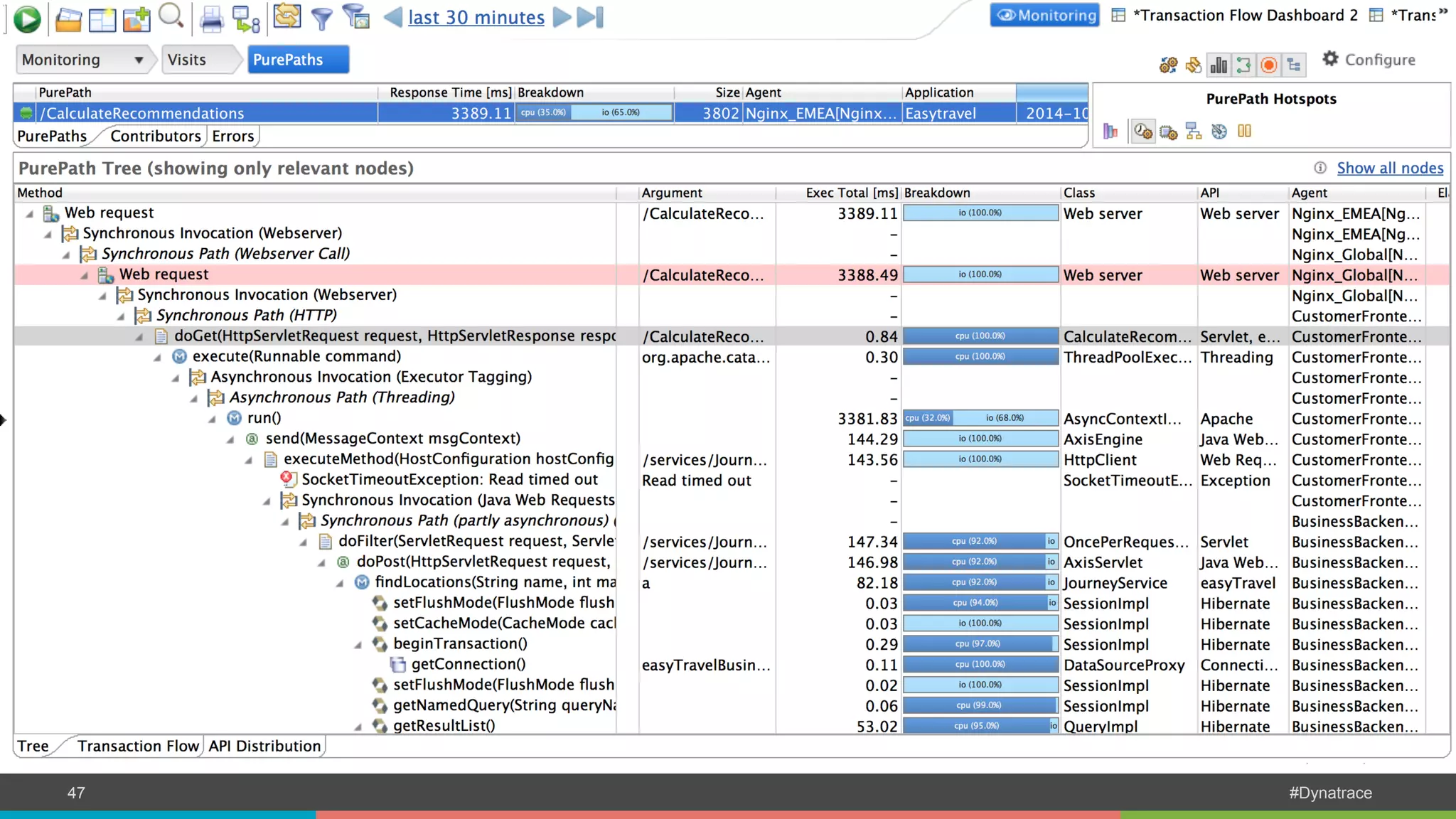
Task: Click the add dashlet chart icon
Action: (x=136, y=19)
